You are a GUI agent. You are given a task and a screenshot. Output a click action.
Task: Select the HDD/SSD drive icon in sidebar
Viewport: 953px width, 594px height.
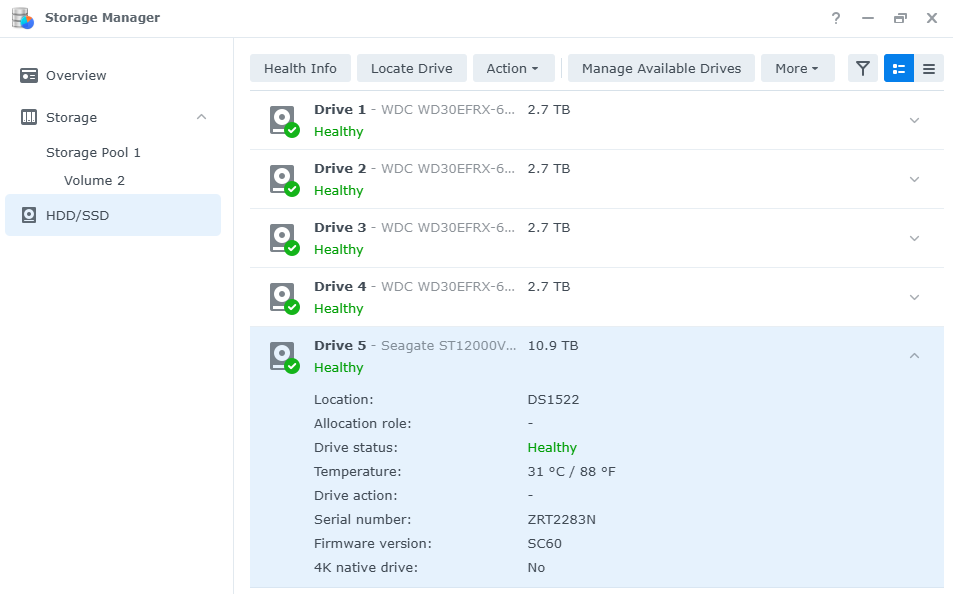29,215
